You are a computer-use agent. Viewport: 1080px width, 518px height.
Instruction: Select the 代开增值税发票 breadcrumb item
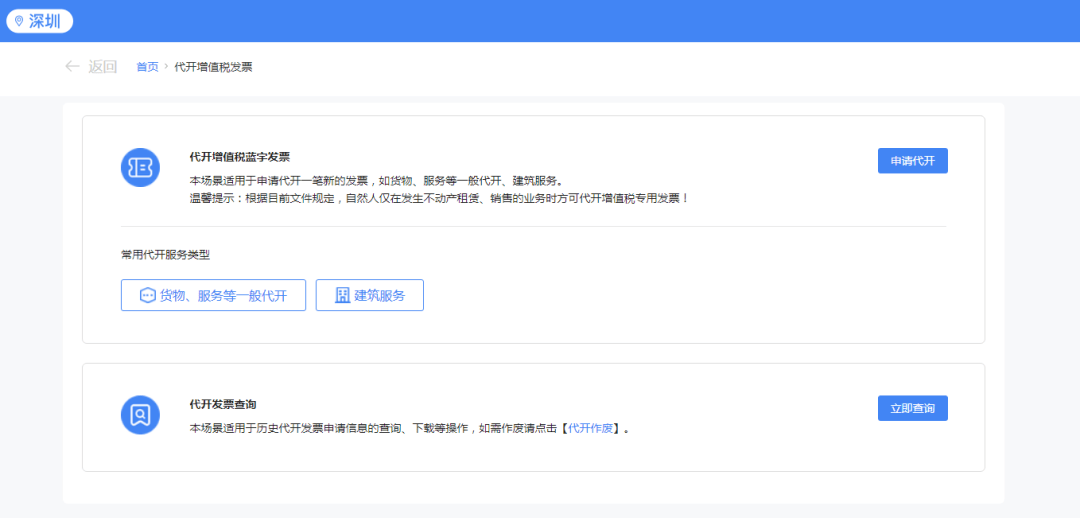(213, 67)
